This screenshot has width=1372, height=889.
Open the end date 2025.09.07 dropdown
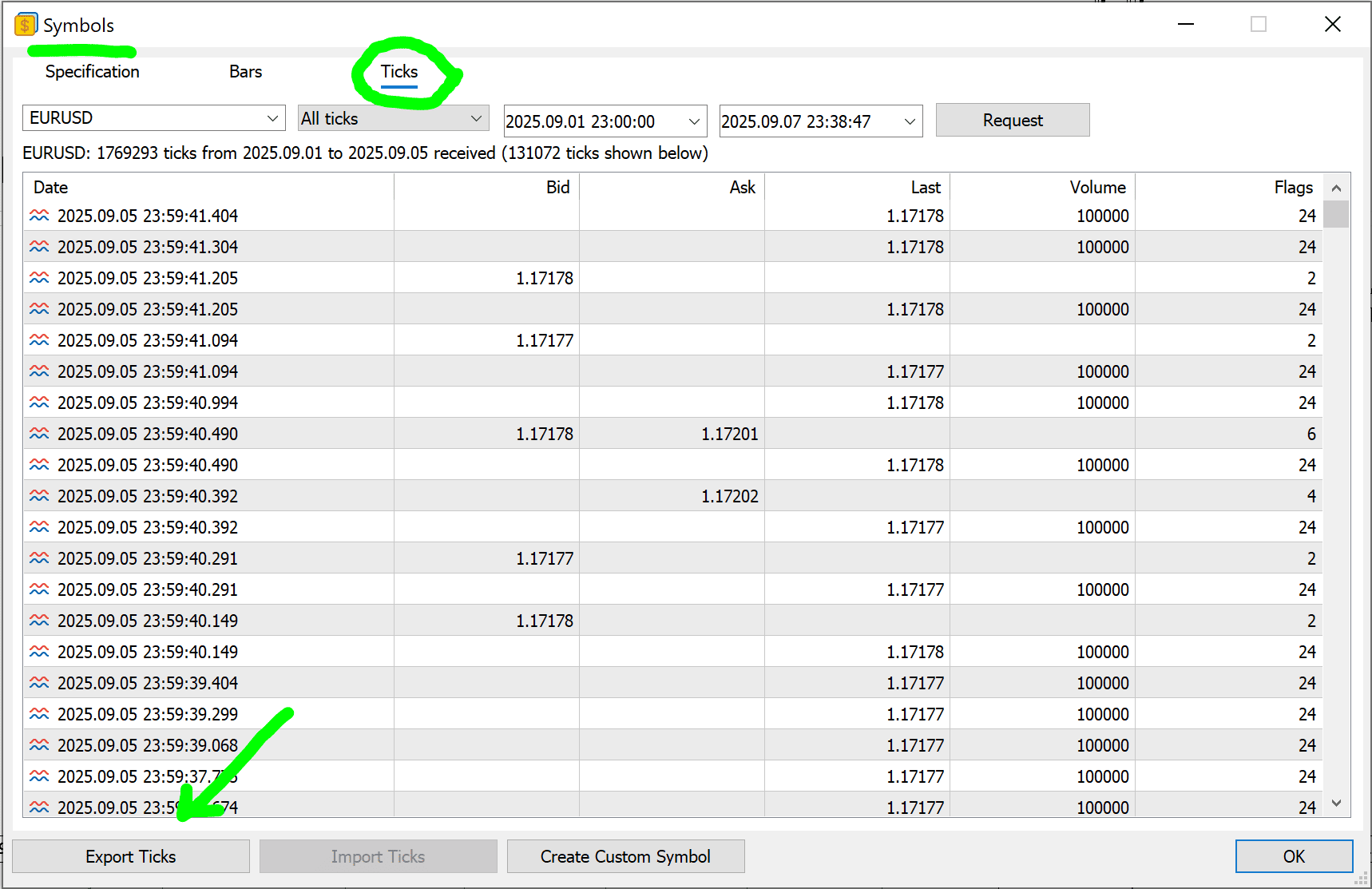[x=909, y=121]
